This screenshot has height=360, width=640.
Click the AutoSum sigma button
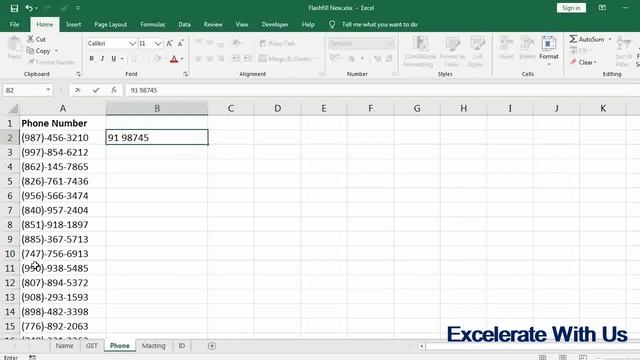(587, 39)
